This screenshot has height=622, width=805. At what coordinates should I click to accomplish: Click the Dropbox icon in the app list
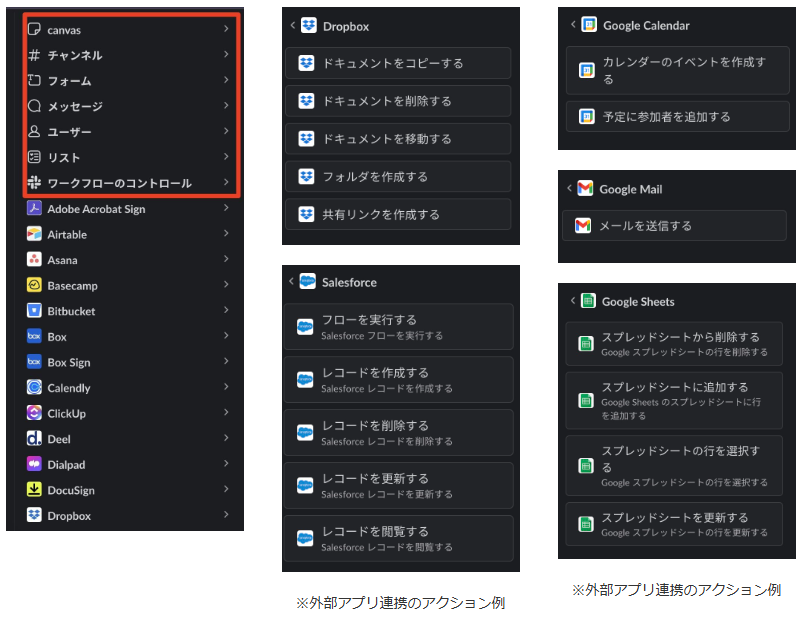click(34, 515)
